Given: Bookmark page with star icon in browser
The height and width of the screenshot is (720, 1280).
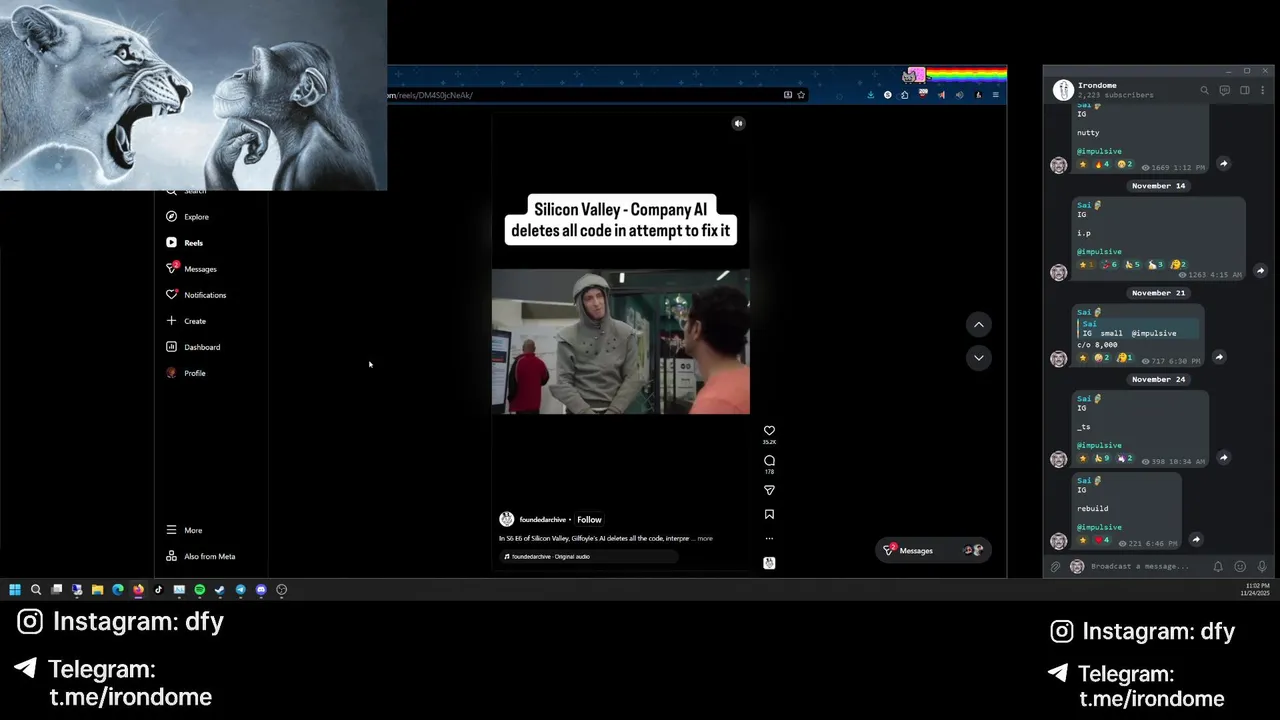Looking at the screenshot, I should tap(801, 95).
